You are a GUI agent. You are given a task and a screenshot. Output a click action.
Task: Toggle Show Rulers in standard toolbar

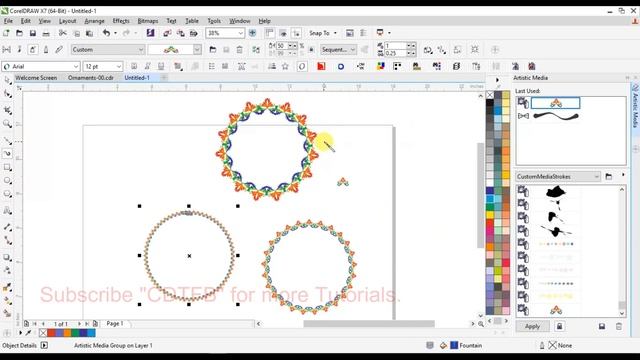pyautogui.click(x=269, y=33)
